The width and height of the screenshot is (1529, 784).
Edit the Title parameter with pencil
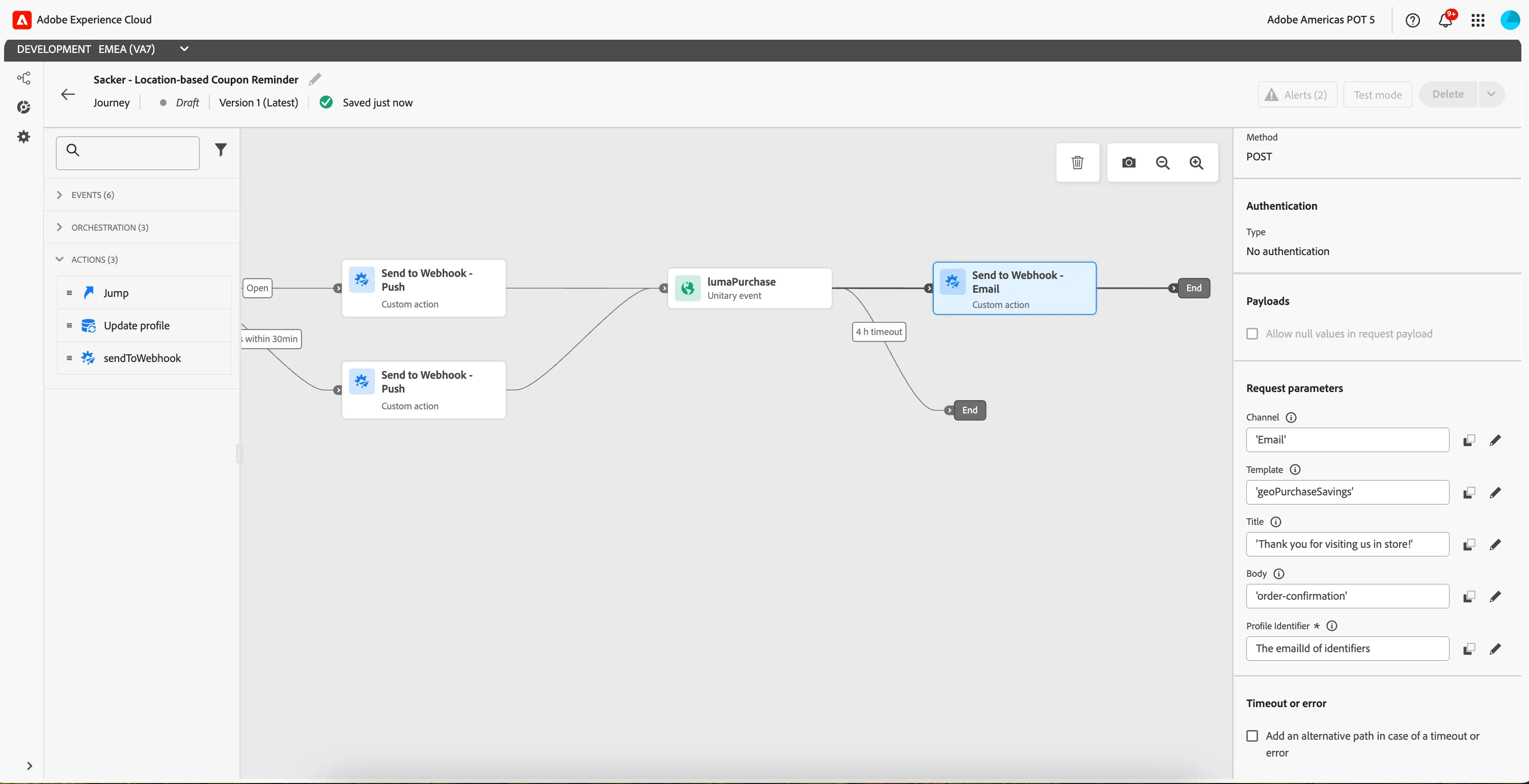click(x=1495, y=545)
